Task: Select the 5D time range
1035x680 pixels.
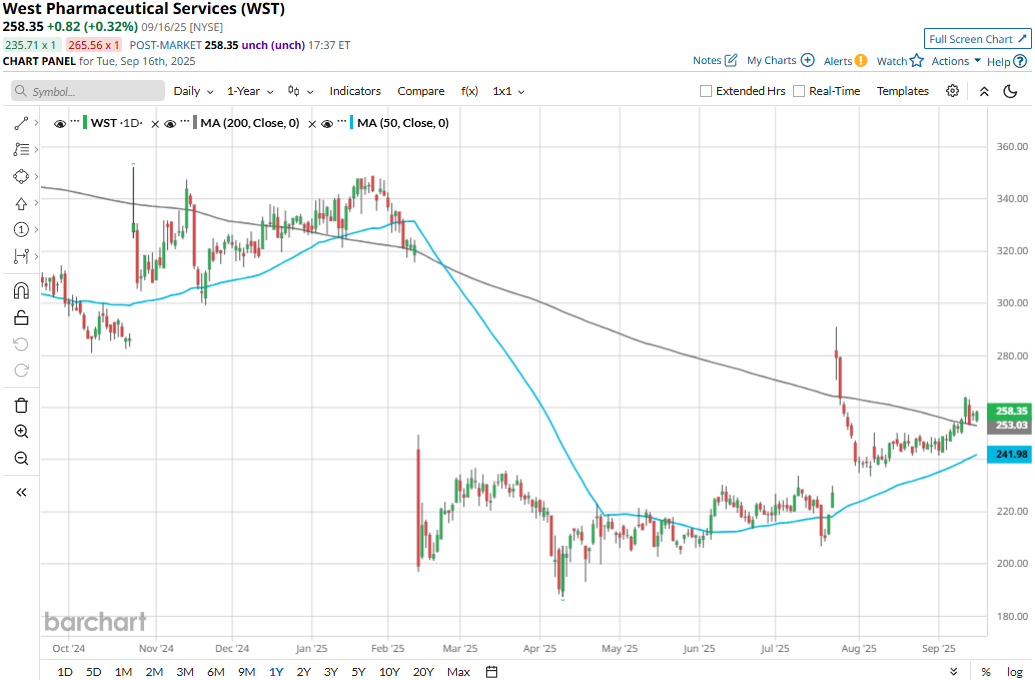Action: tap(94, 671)
